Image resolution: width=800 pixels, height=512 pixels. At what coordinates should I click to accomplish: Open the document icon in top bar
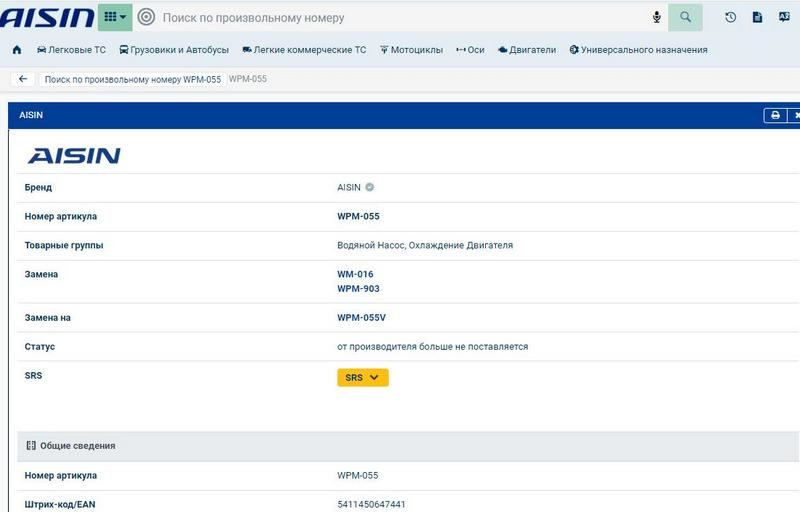click(757, 17)
